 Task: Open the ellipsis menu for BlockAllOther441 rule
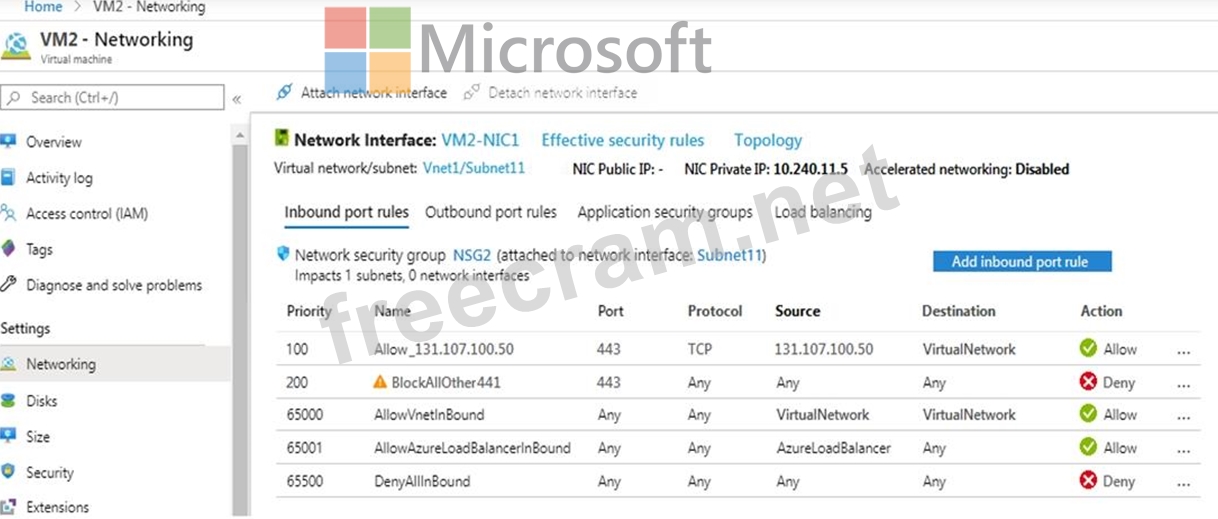[x=1184, y=384]
